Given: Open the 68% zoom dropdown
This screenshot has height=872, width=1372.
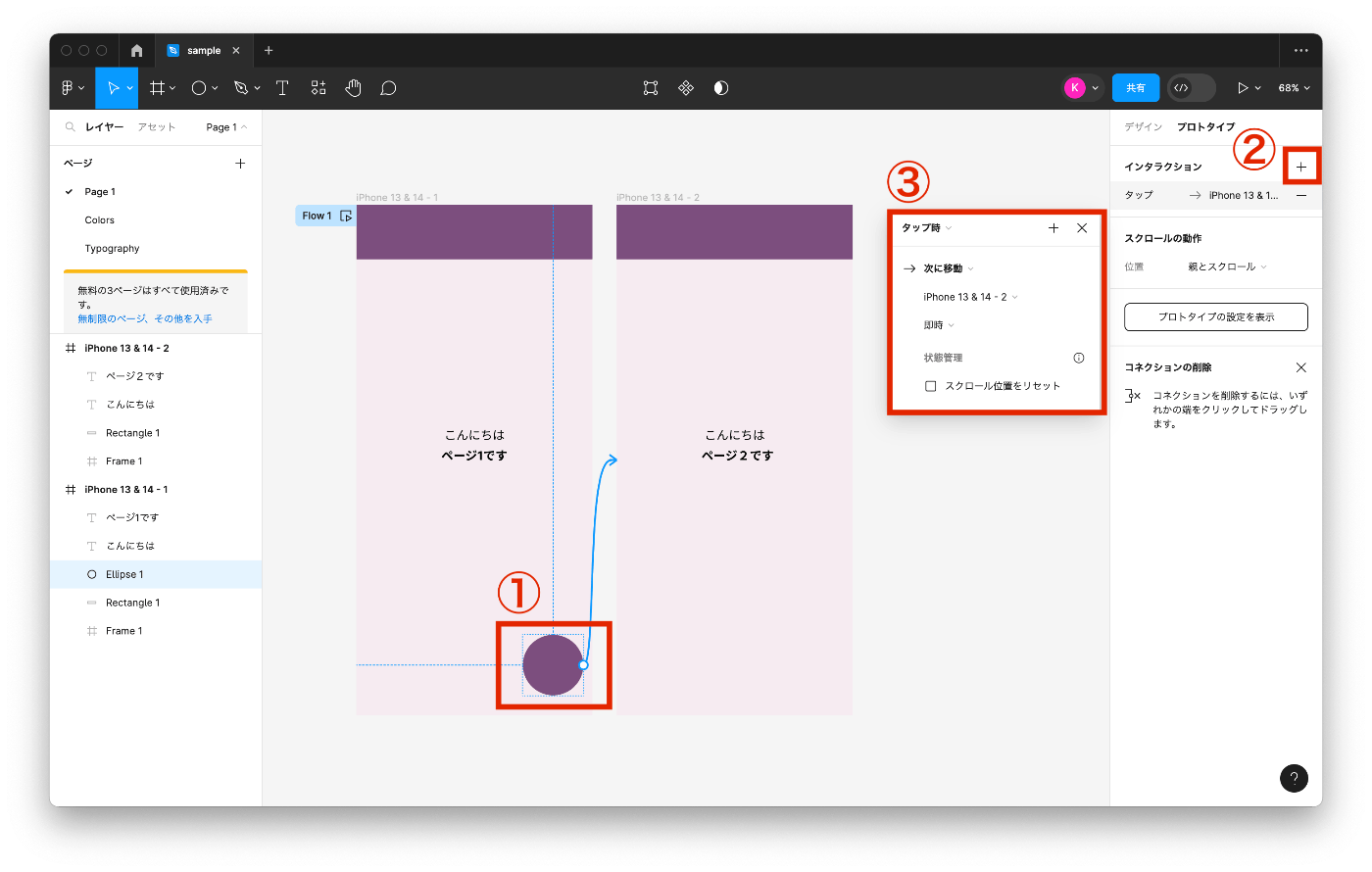Looking at the screenshot, I should pyautogui.click(x=1294, y=88).
